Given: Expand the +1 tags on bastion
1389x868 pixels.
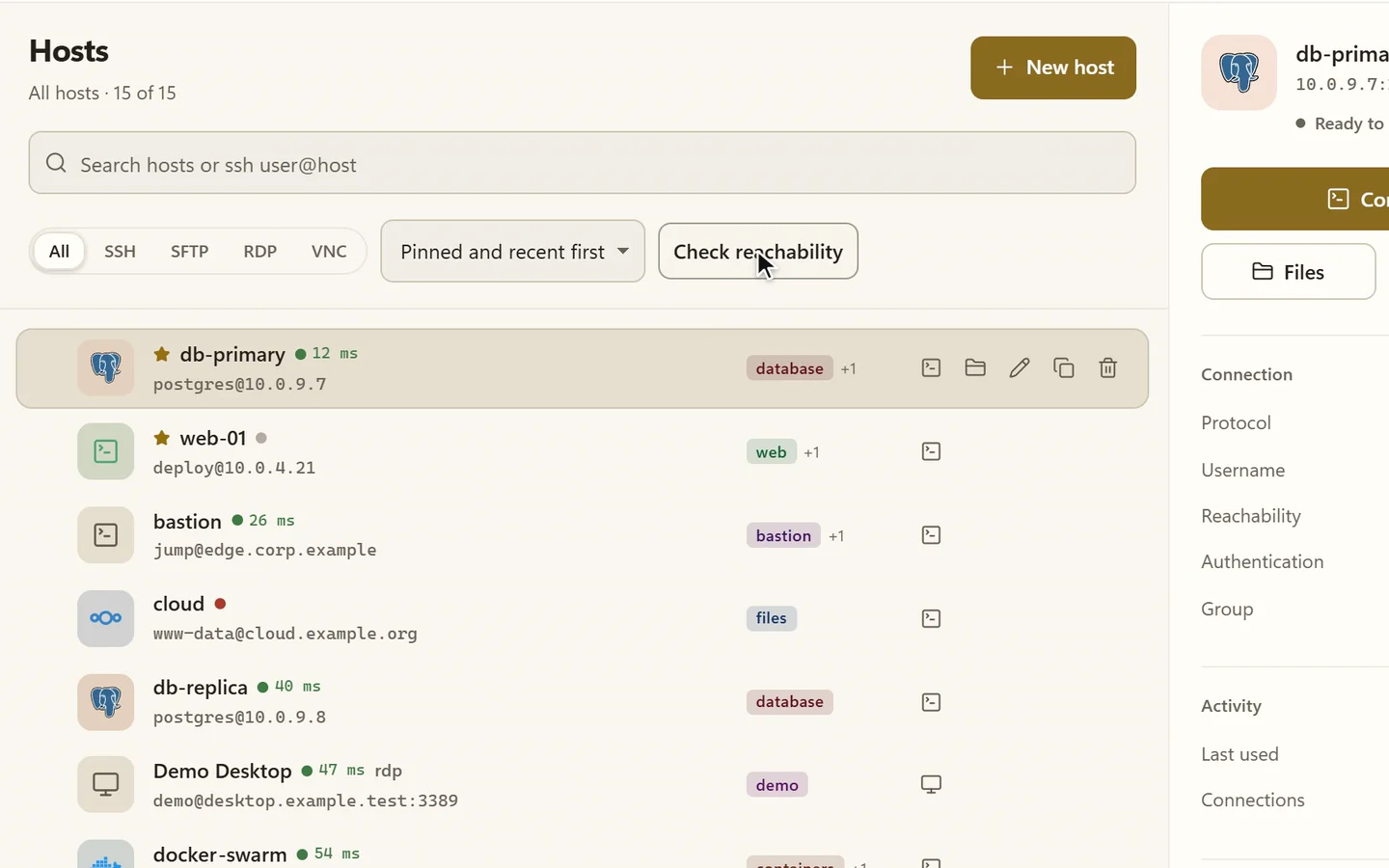Looking at the screenshot, I should pyautogui.click(x=836, y=536).
